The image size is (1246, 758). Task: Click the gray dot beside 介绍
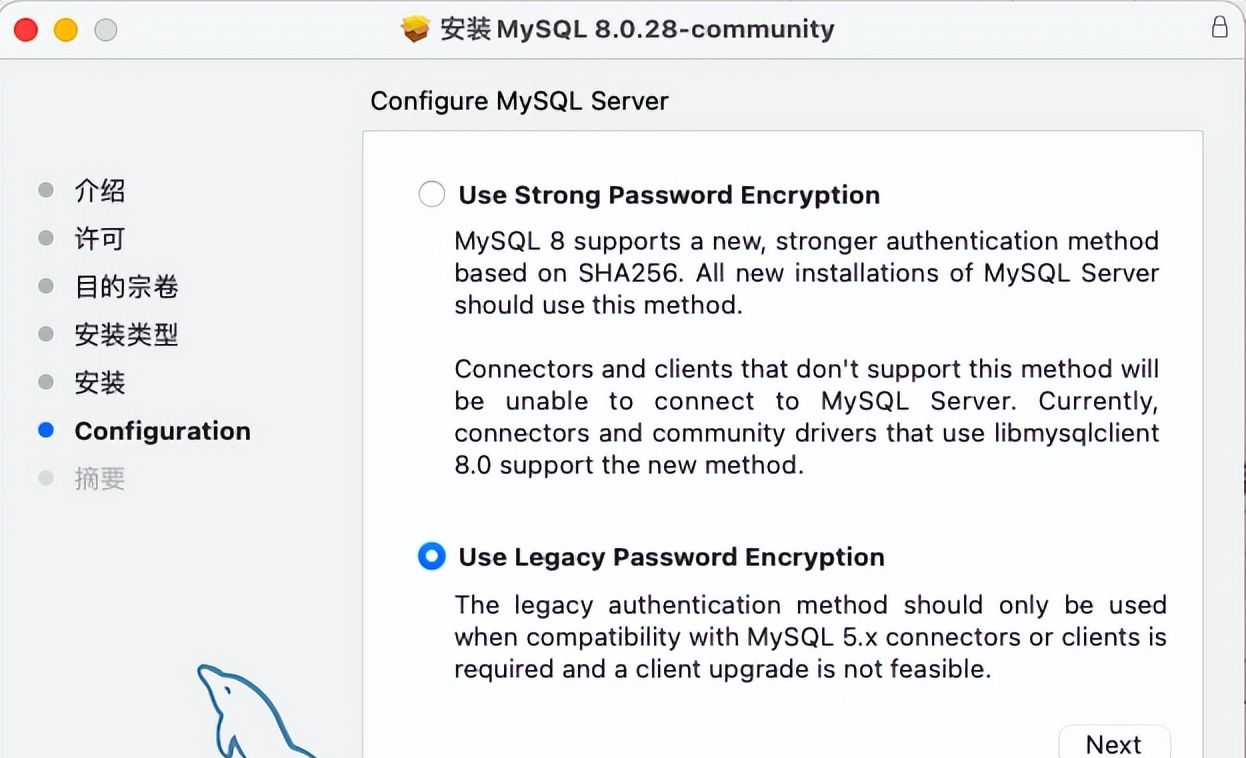coord(46,189)
